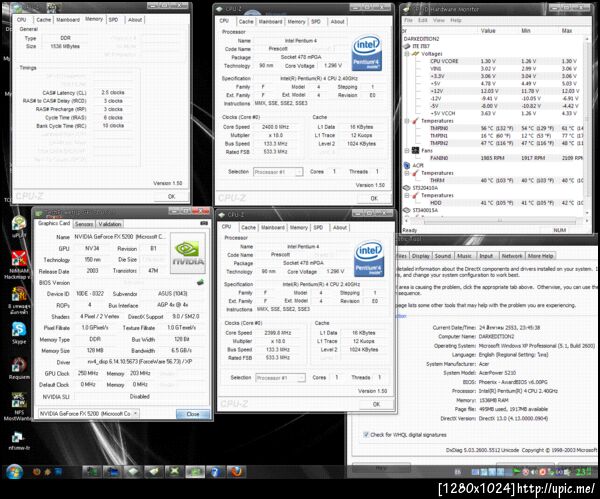Switch to the Sensors tab in GPU-Z
This screenshot has width=600, height=499.
(84, 224)
